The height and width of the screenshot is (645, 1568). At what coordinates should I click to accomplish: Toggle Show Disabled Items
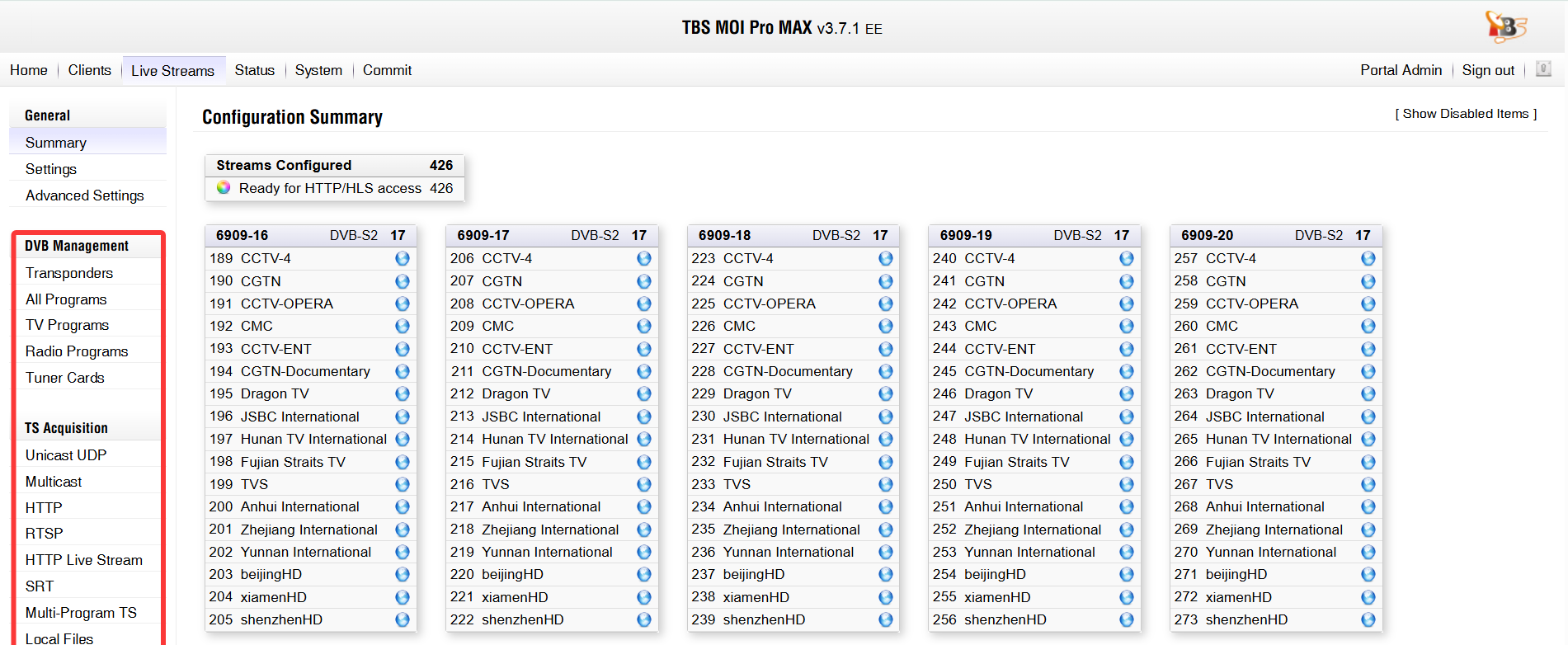coord(1465,114)
